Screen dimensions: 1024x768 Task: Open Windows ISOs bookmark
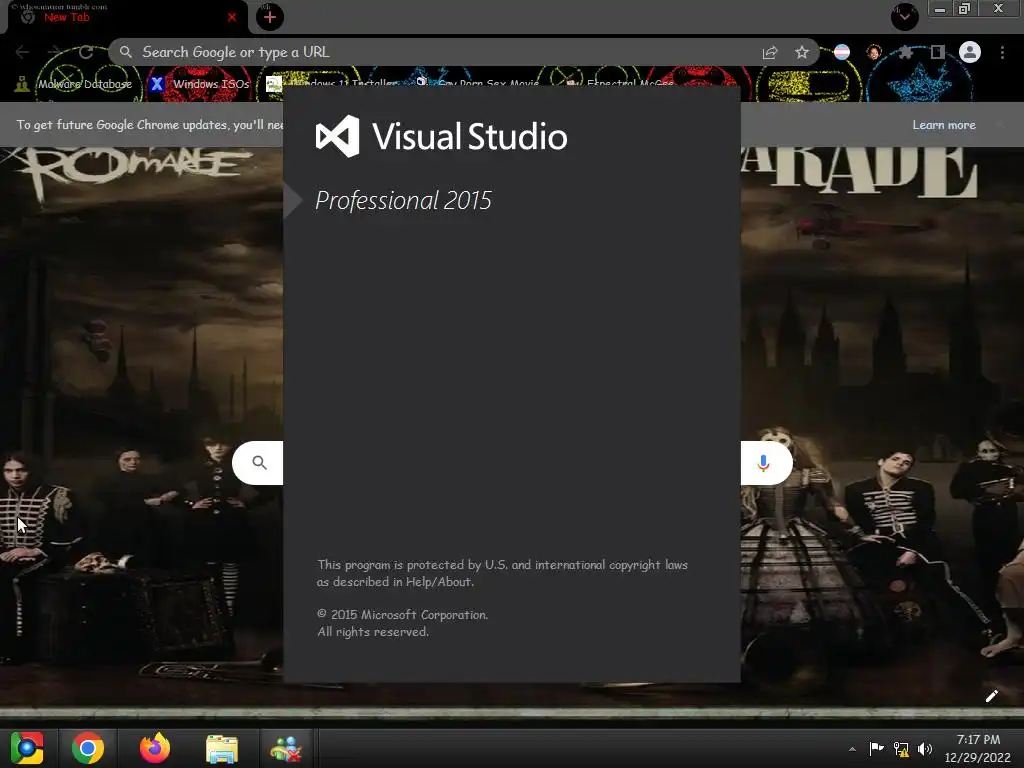[200, 84]
